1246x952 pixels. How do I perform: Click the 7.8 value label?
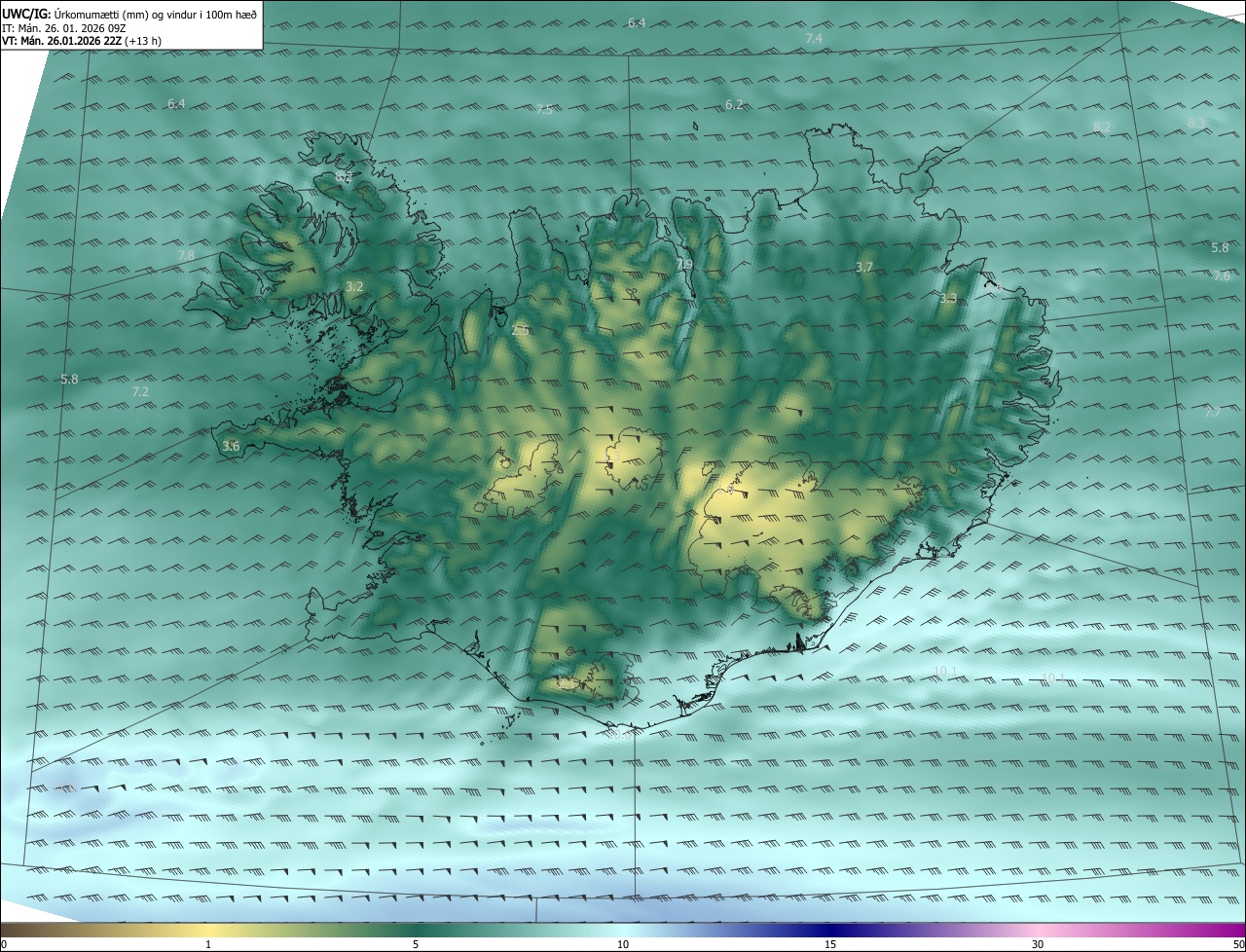(x=186, y=255)
